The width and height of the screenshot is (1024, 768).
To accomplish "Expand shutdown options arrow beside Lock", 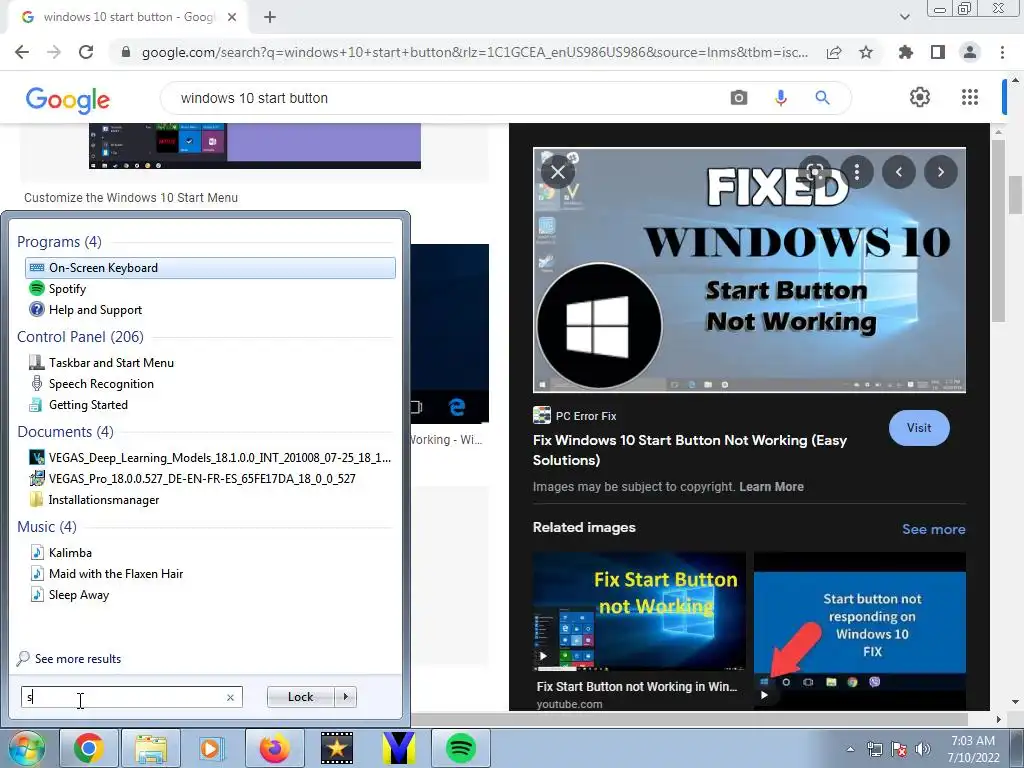I will 345,697.
